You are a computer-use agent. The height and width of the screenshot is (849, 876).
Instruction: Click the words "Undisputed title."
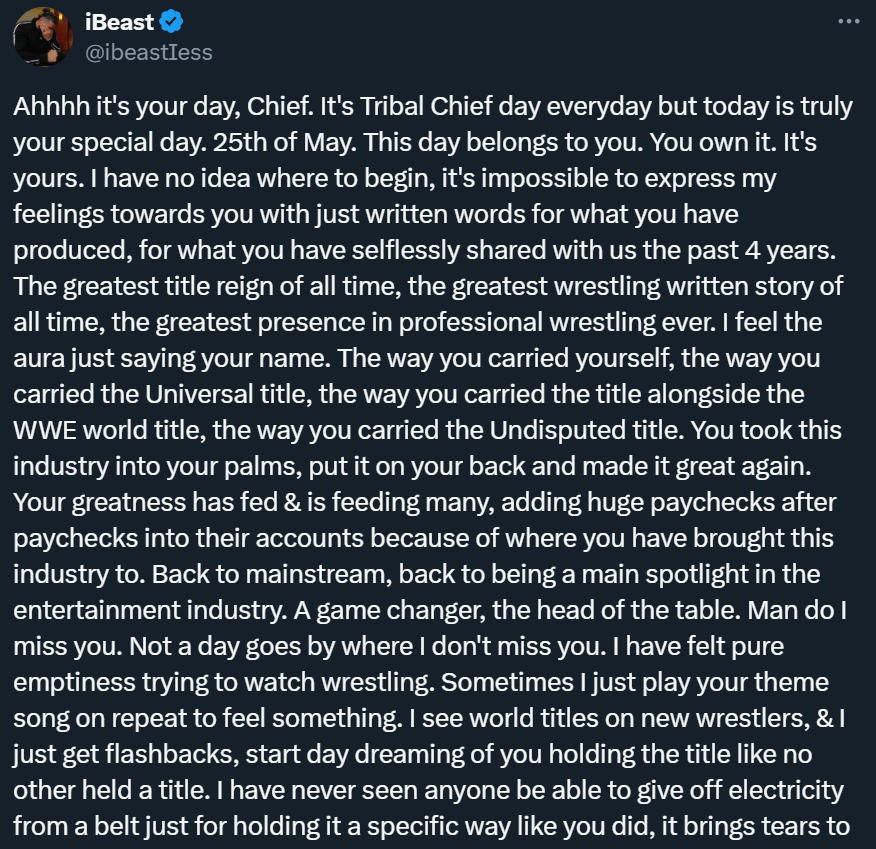coord(587,431)
